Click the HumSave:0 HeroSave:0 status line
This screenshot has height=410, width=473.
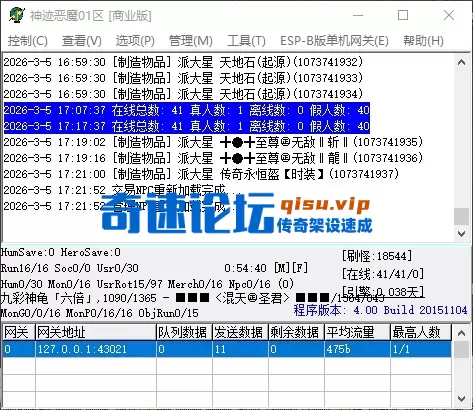(61, 252)
